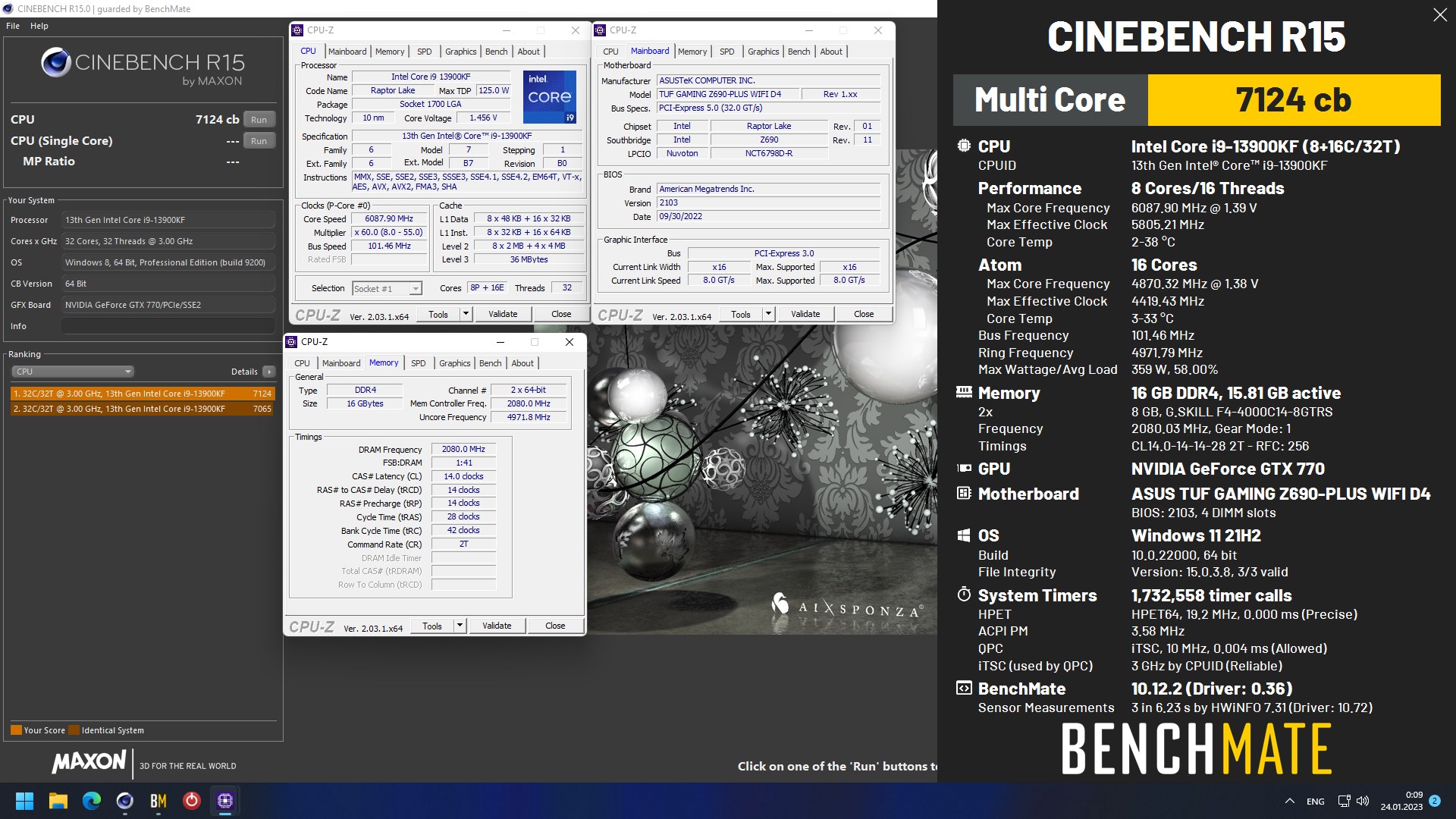Viewport: 1456px width, 819px height.
Task: Click the ENG language indicator
Action: (x=1316, y=802)
